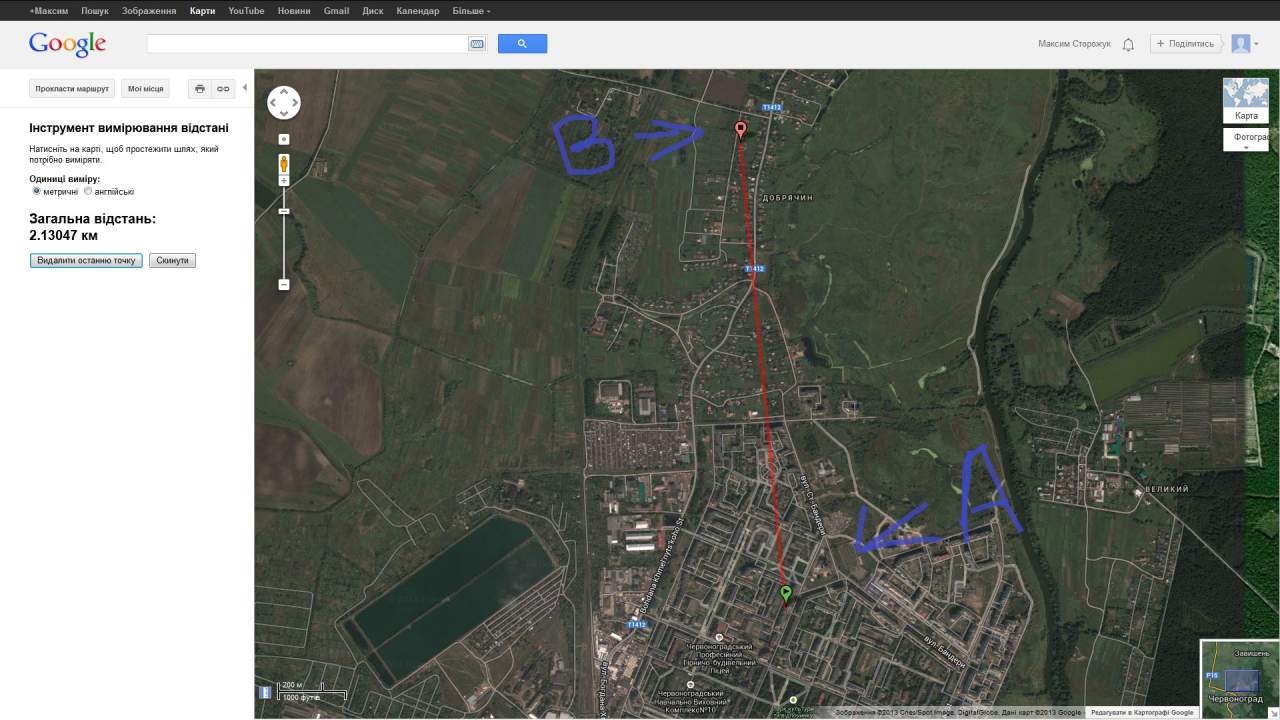Screen dimensions: 1280x720
Task: Click the T1413 road shield at the top of map
Action: click(x=771, y=107)
